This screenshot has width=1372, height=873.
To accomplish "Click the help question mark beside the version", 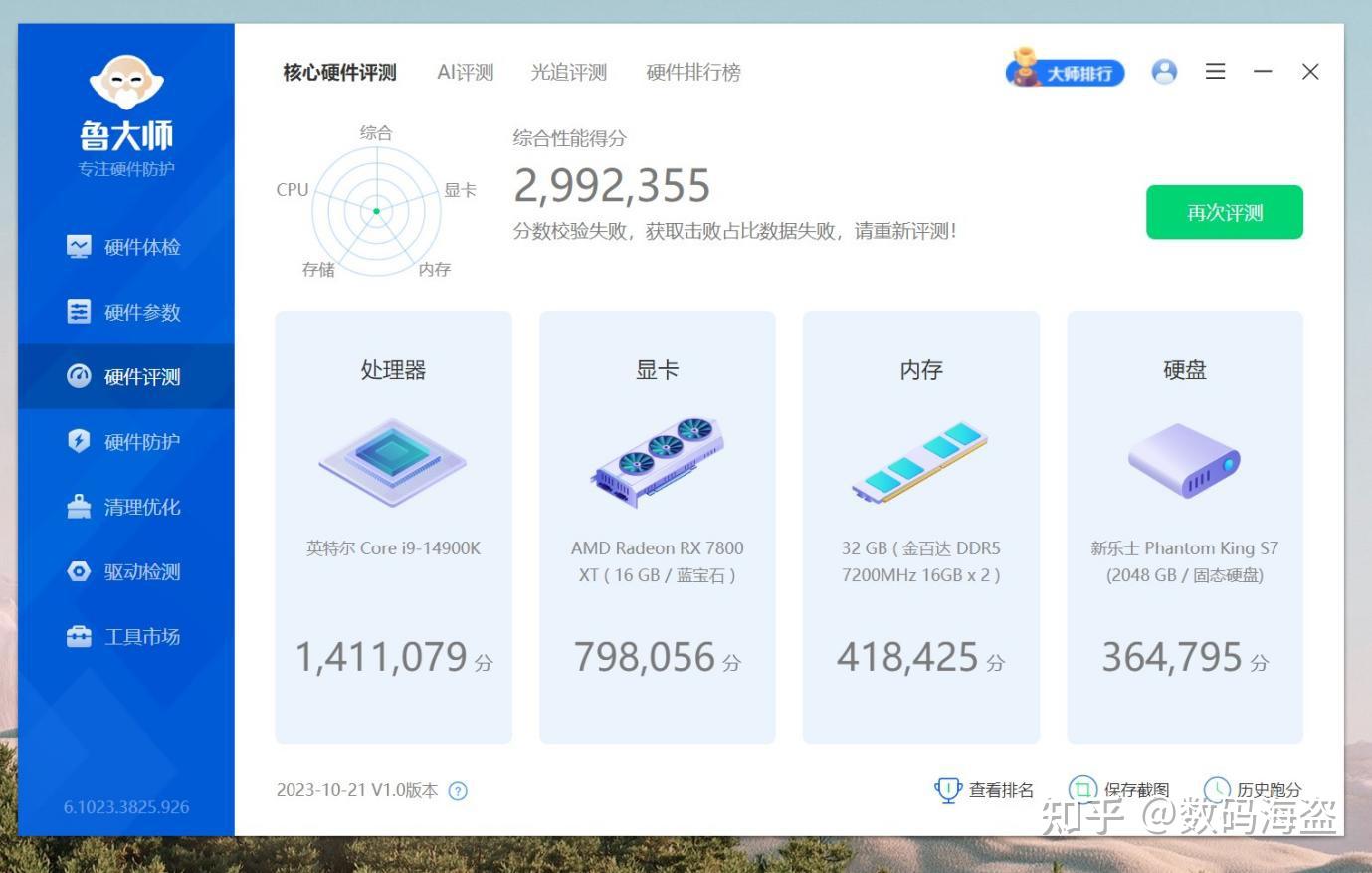I will coord(458,791).
